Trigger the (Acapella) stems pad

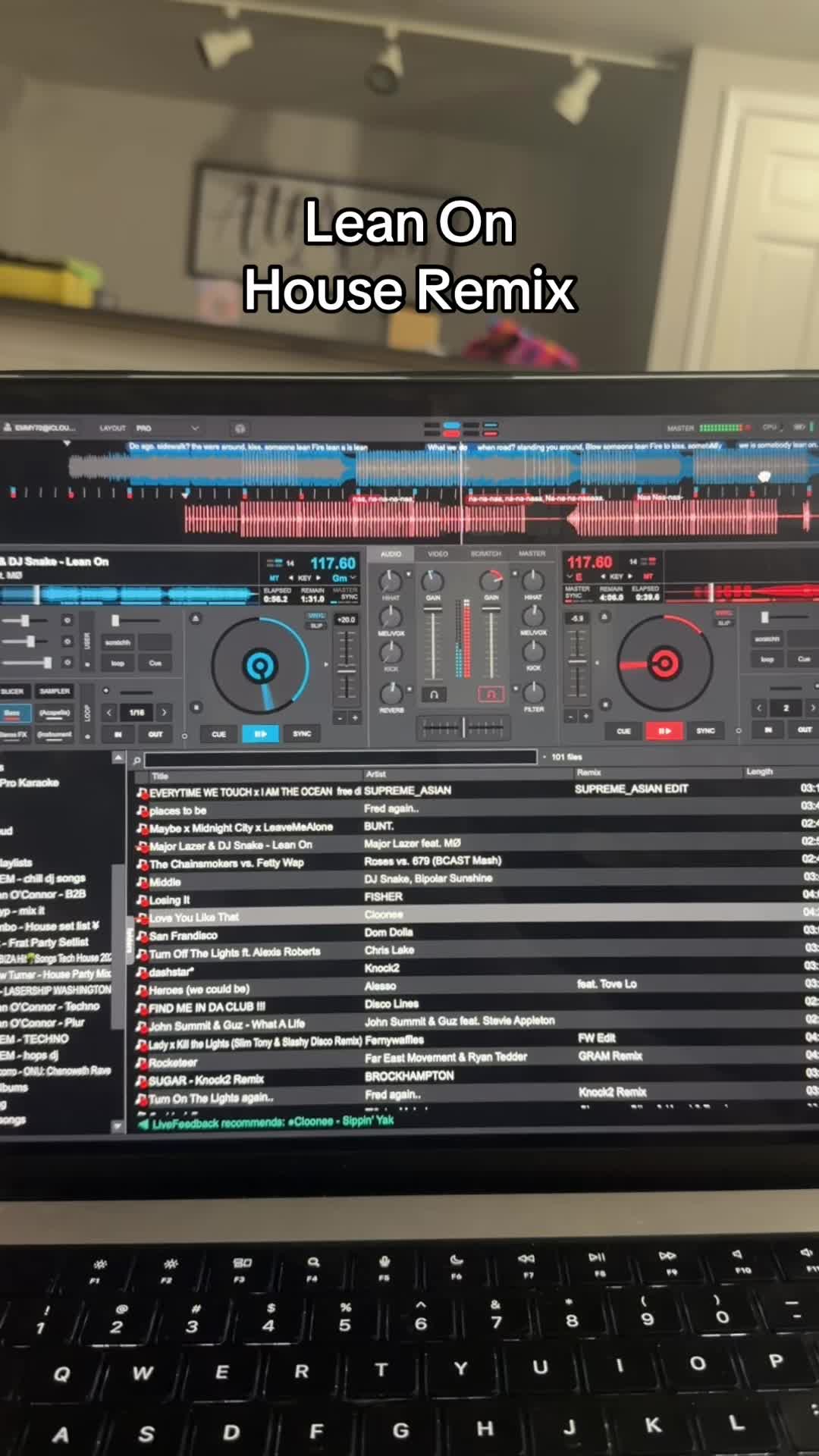click(x=55, y=714)
